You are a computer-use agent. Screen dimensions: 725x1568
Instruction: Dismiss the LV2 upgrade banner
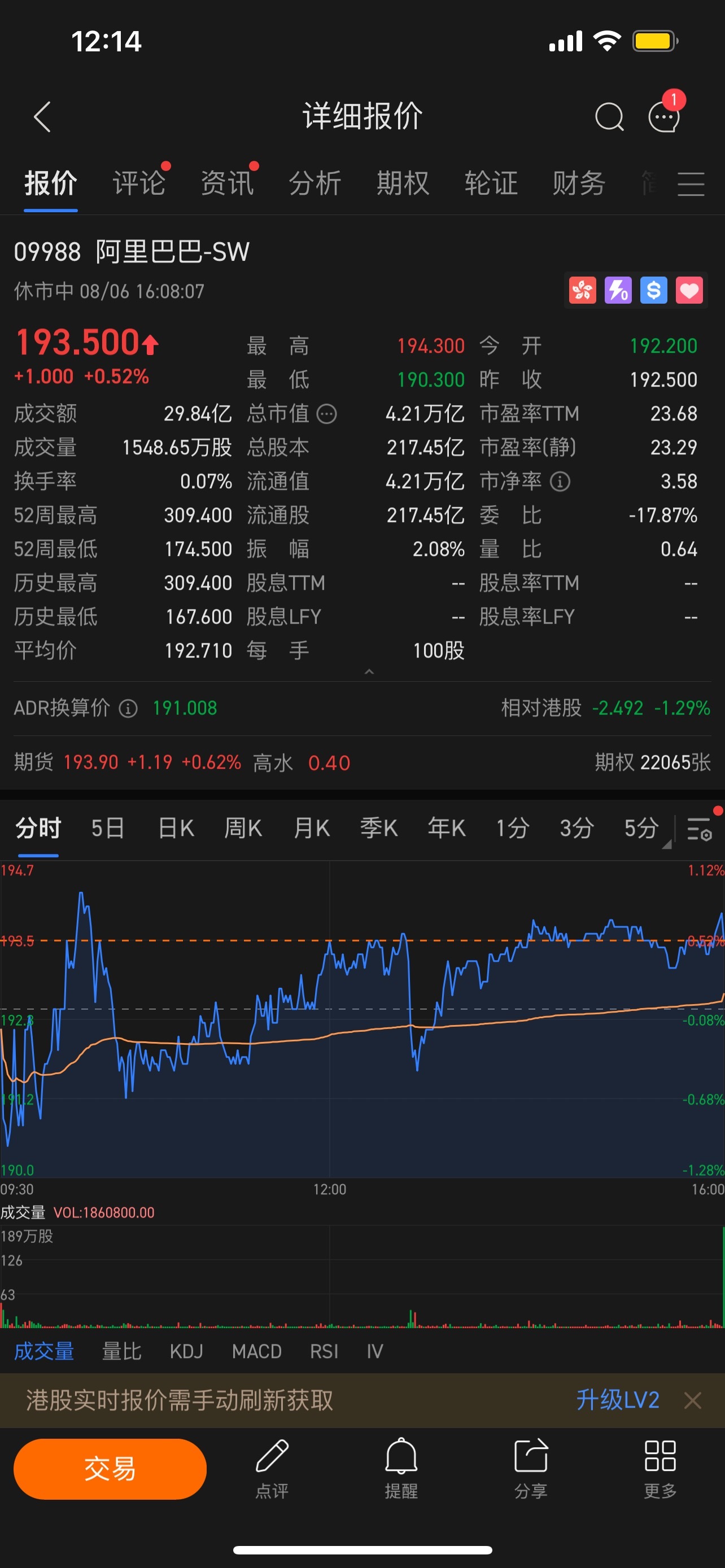pyautogui.click(x=693, y=1400)
